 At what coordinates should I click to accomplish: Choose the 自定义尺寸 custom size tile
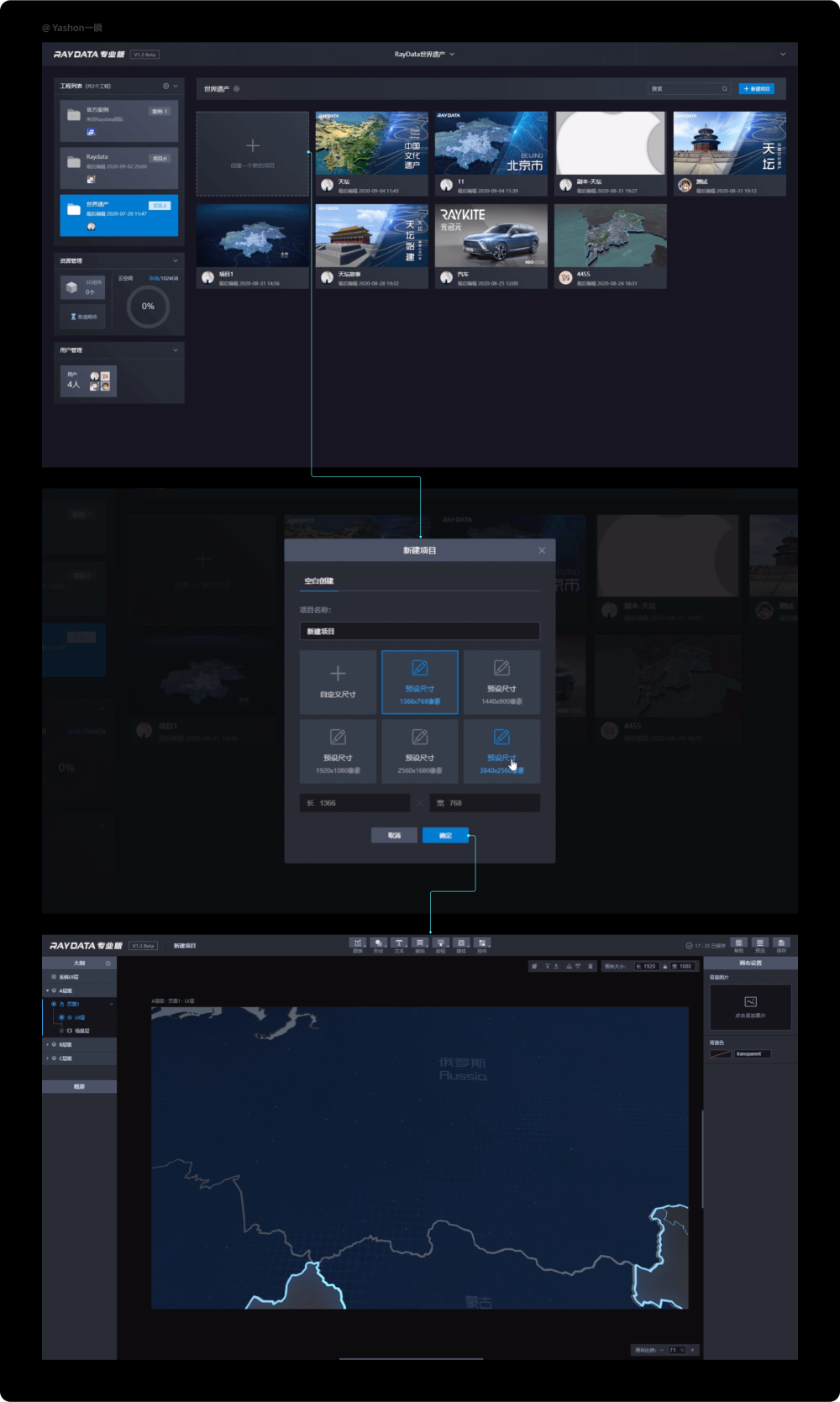coord(338,682)
